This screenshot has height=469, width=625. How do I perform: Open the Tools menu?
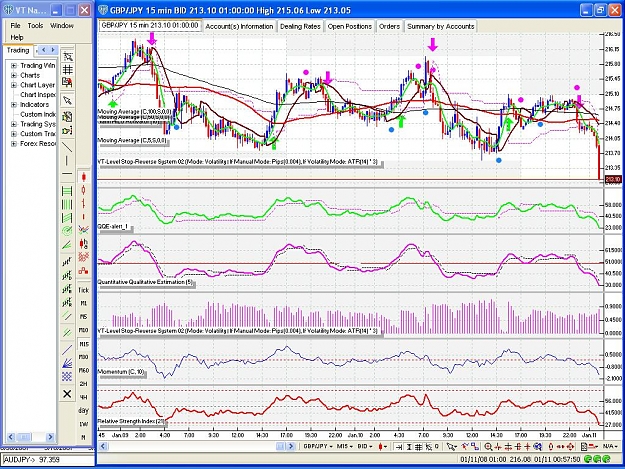click(35, 26)
